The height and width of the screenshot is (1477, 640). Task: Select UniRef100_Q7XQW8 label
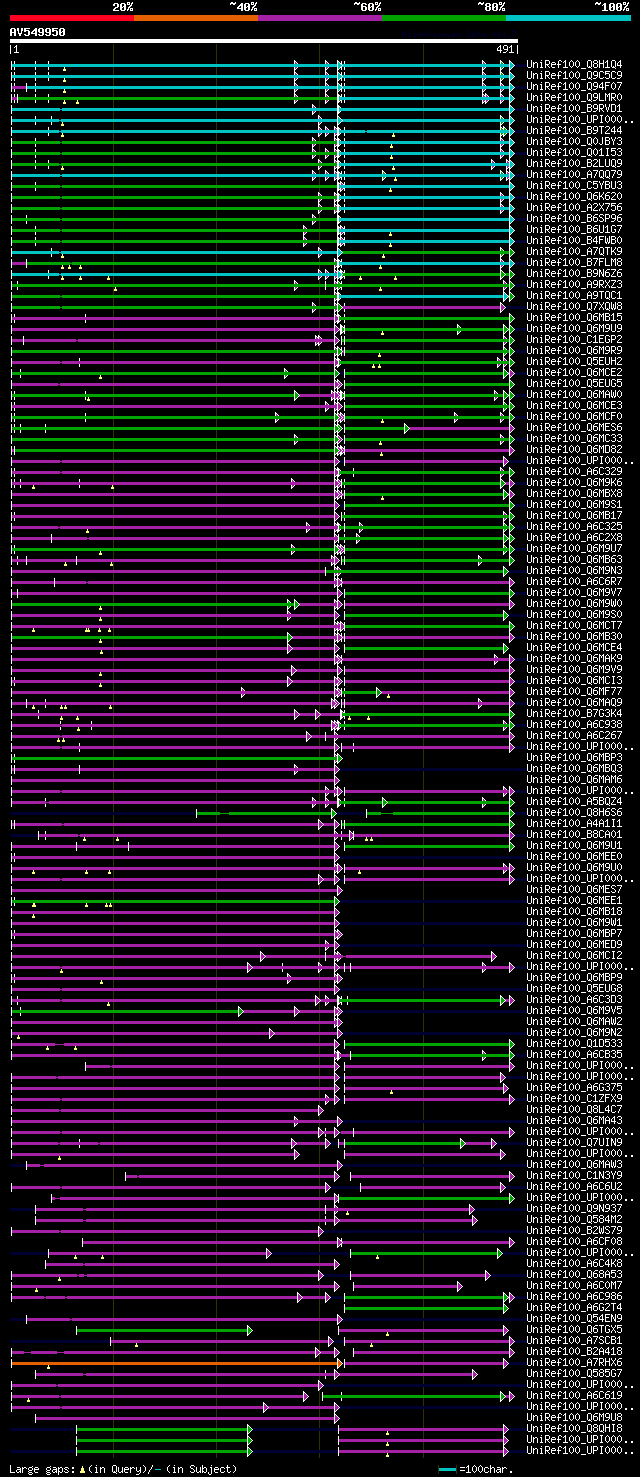574,306
